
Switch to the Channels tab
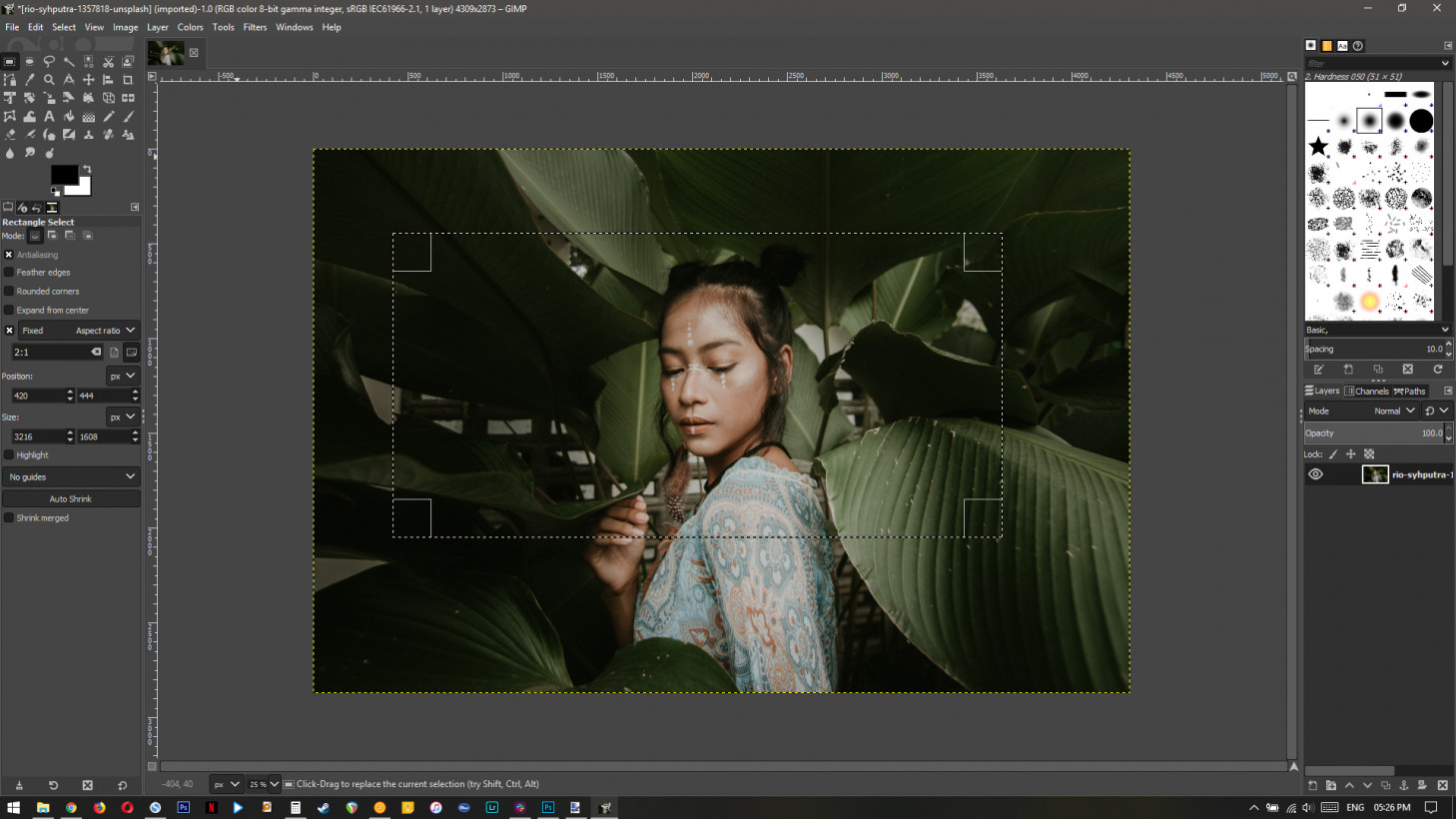point(1367,391)
